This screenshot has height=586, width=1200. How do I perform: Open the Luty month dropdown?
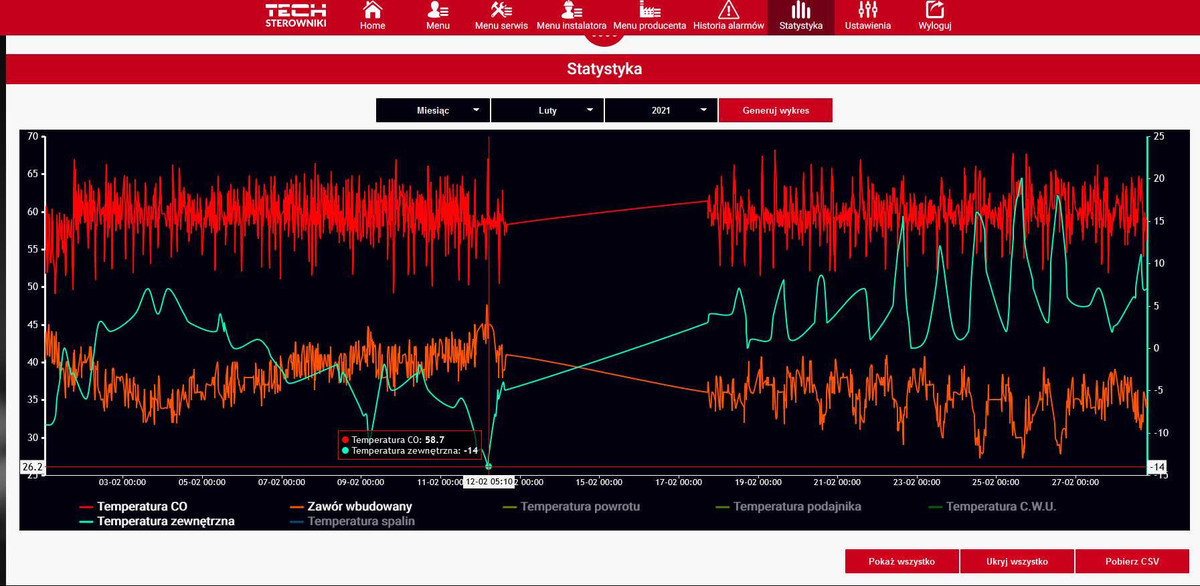tap(548, 110)
